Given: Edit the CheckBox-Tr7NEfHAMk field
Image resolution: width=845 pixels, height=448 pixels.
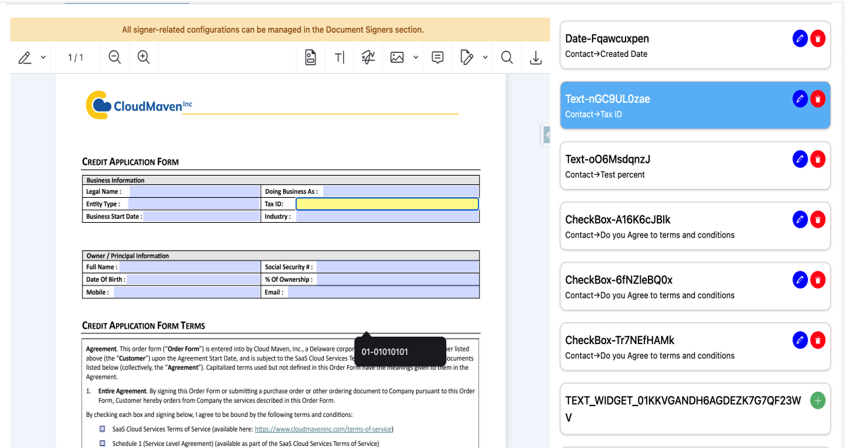Looking at the screenshot, I should [x=800, y=341].
